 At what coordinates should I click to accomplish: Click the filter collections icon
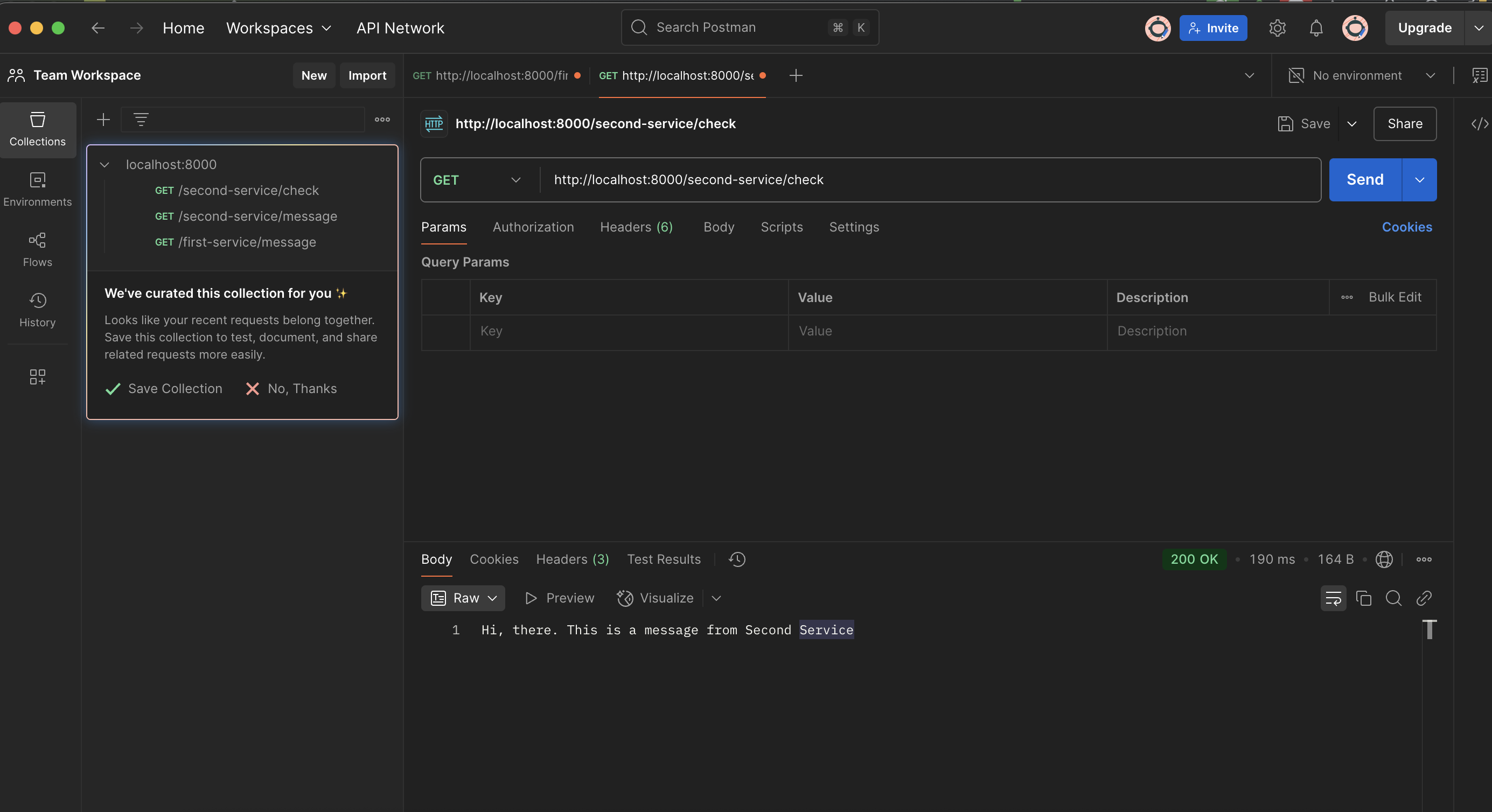click(x=141, y=120)
